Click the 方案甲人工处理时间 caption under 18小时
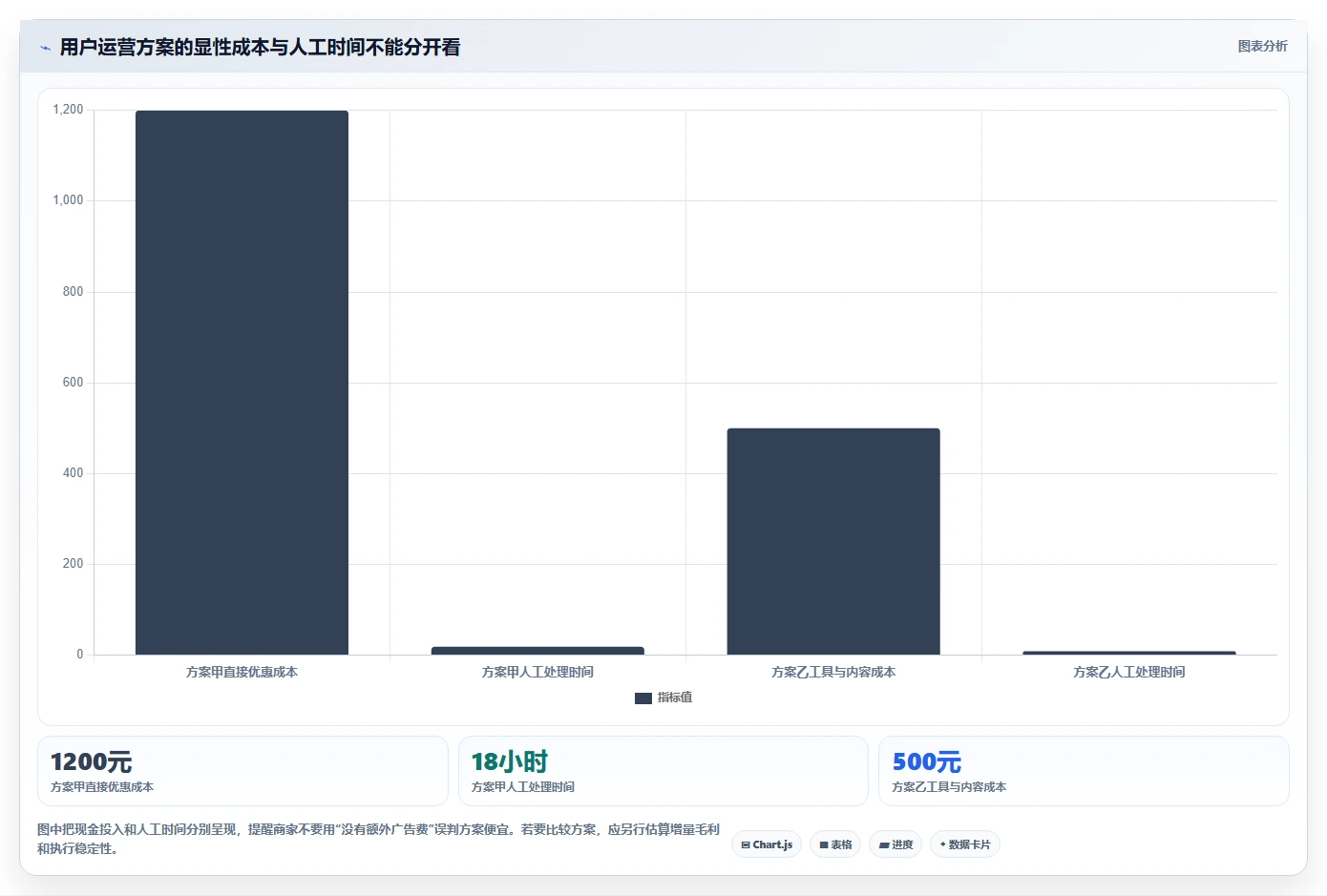Image resolution: width=1327 pixels, height=896 pixels. [x=523, y=787]
